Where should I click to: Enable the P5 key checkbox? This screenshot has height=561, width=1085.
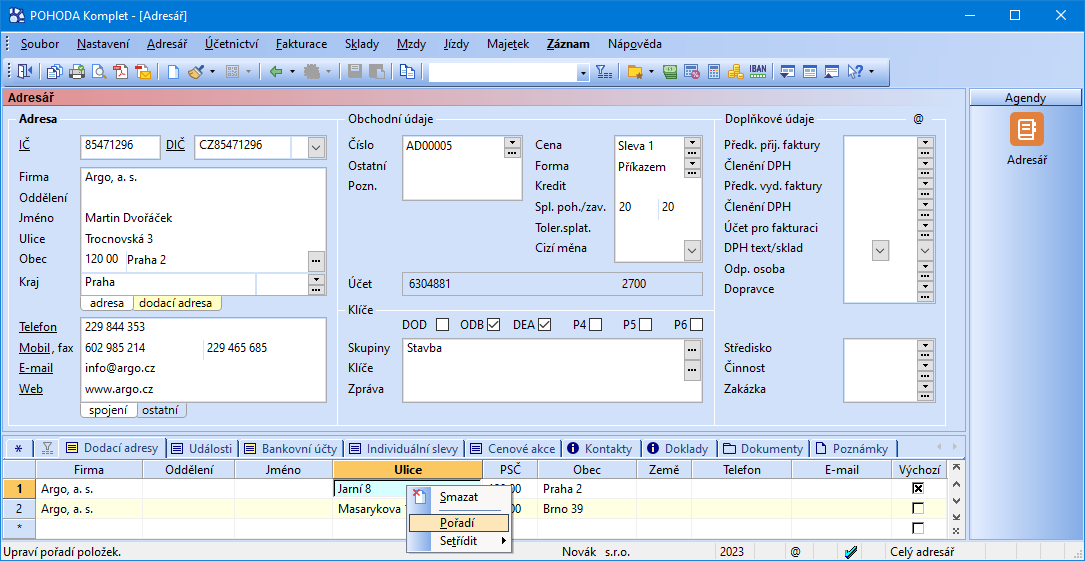pos(646,324)
